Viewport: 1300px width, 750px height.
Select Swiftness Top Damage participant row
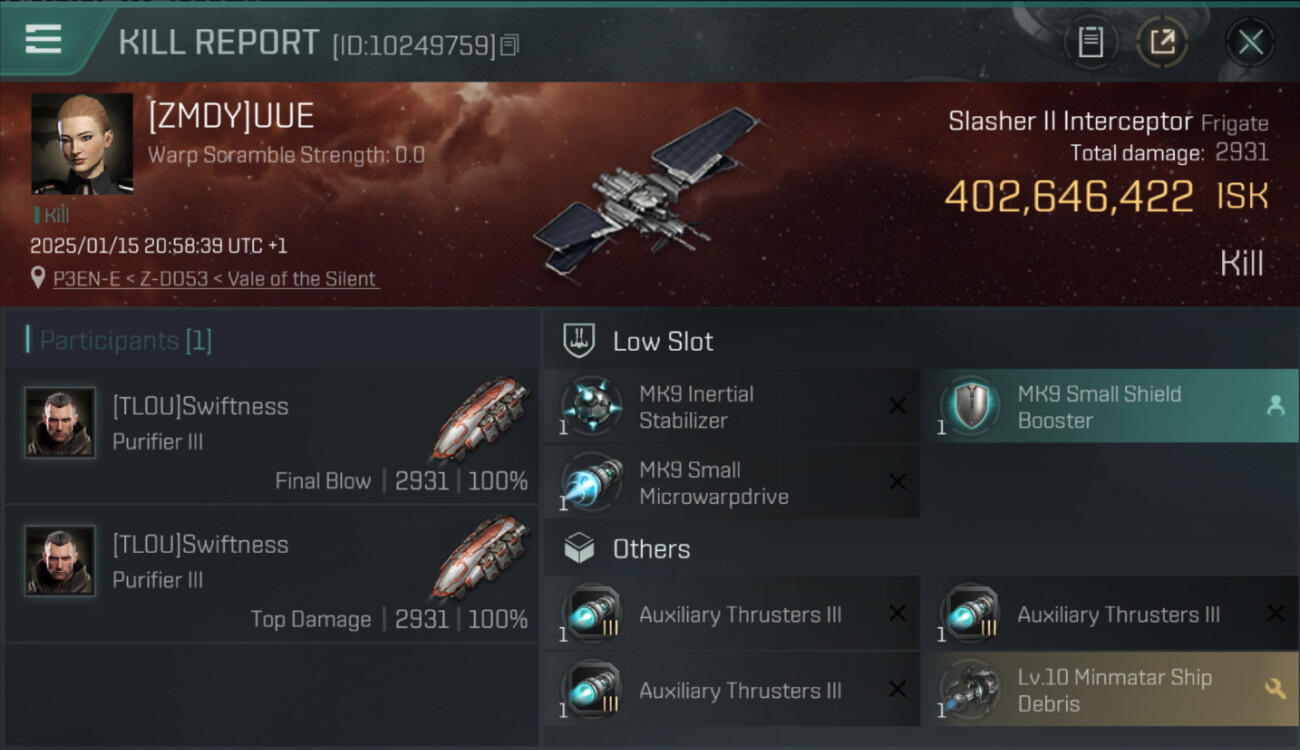pos(272,574)
